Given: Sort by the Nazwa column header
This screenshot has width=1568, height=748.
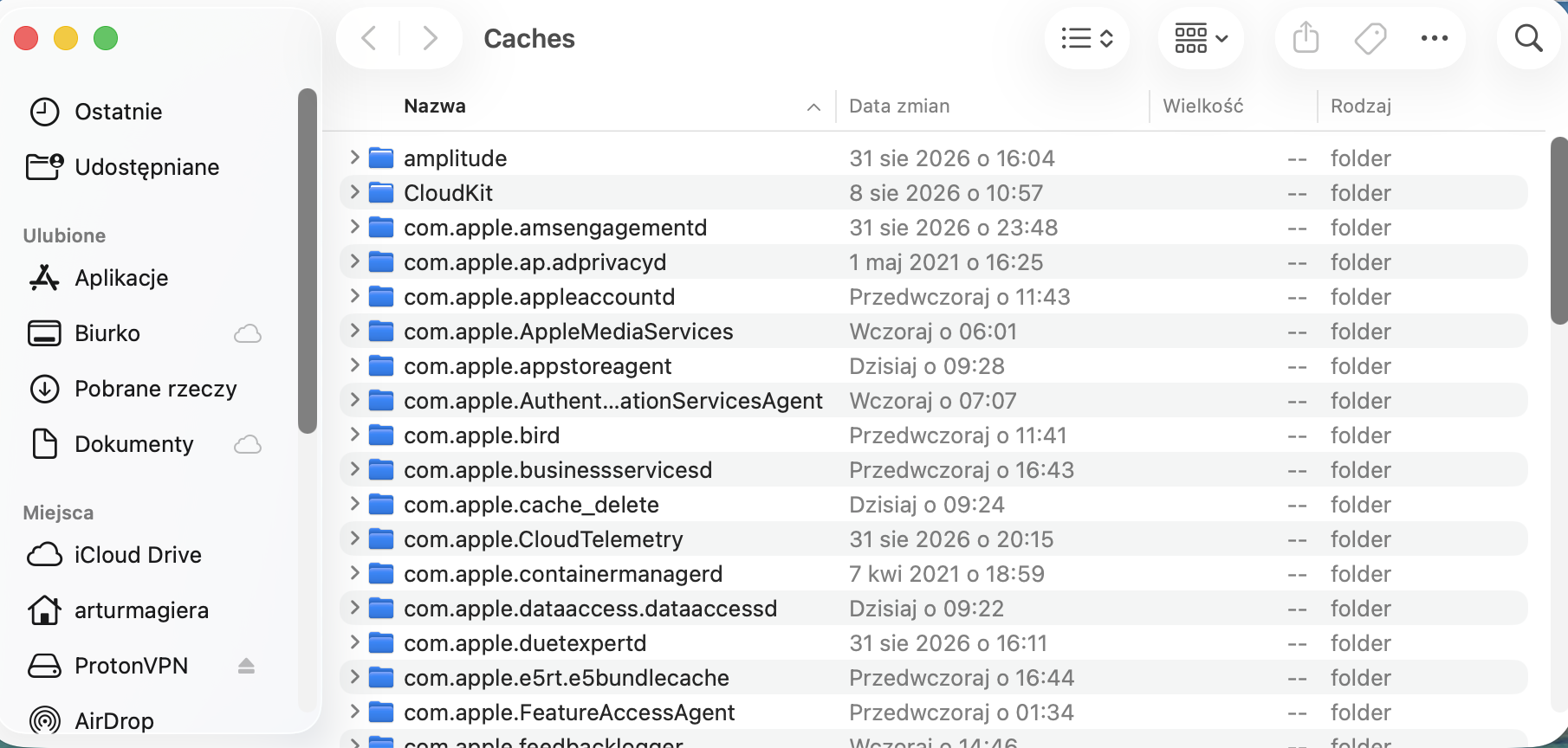Looking at the screenshot, I should pos(434,106).
